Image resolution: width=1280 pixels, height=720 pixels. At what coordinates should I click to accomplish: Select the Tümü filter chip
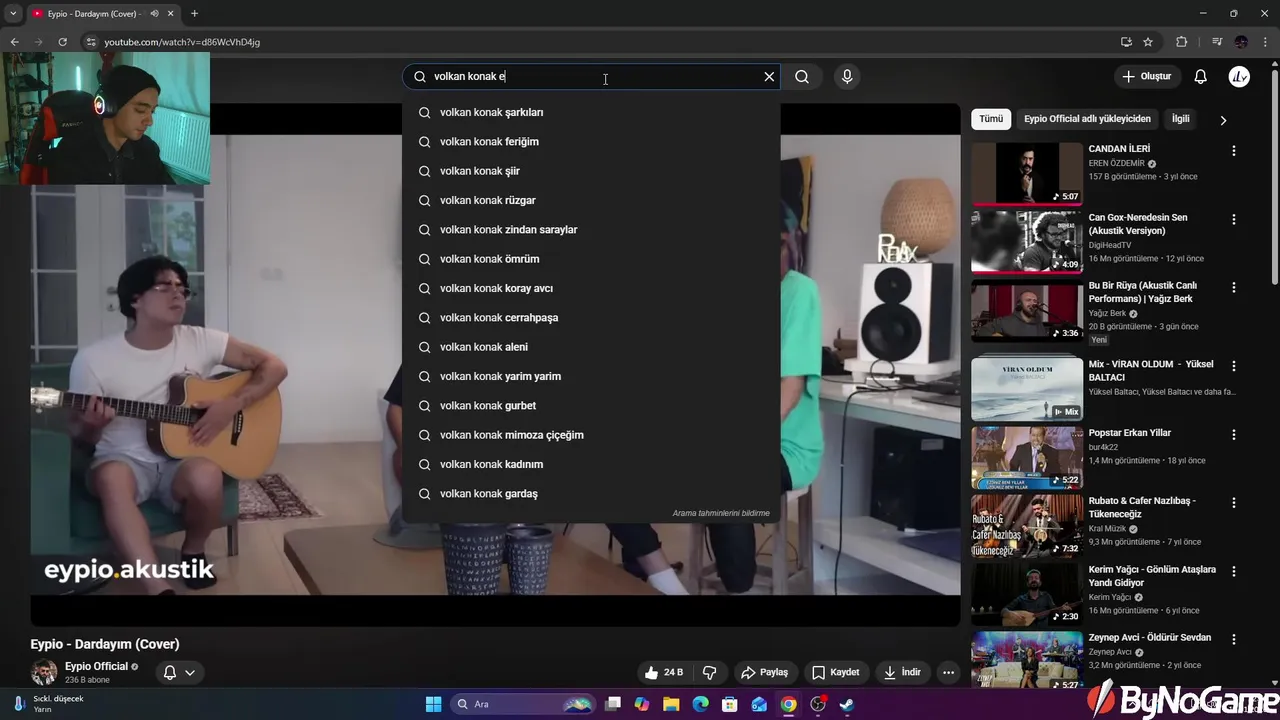[991, 119]
